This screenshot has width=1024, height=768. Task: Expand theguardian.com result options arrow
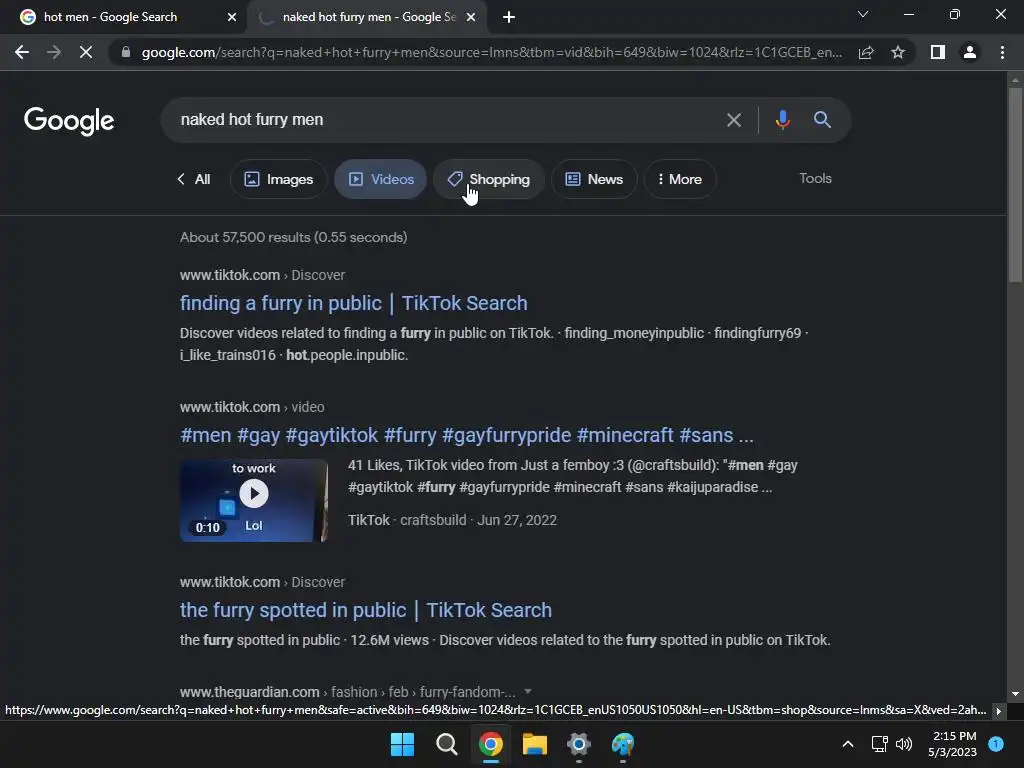528,692
